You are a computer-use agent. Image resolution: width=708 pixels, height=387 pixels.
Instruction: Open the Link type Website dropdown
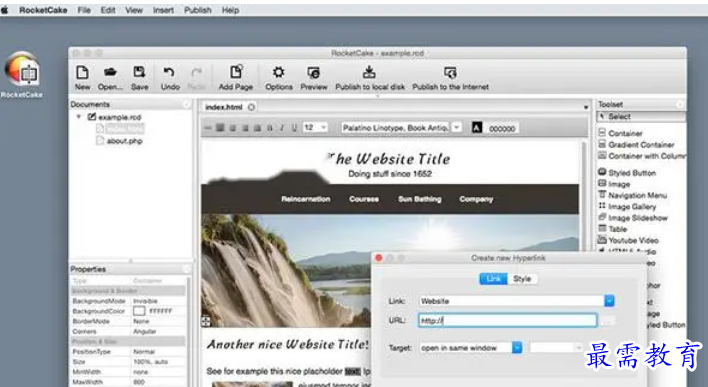point(609,301)
